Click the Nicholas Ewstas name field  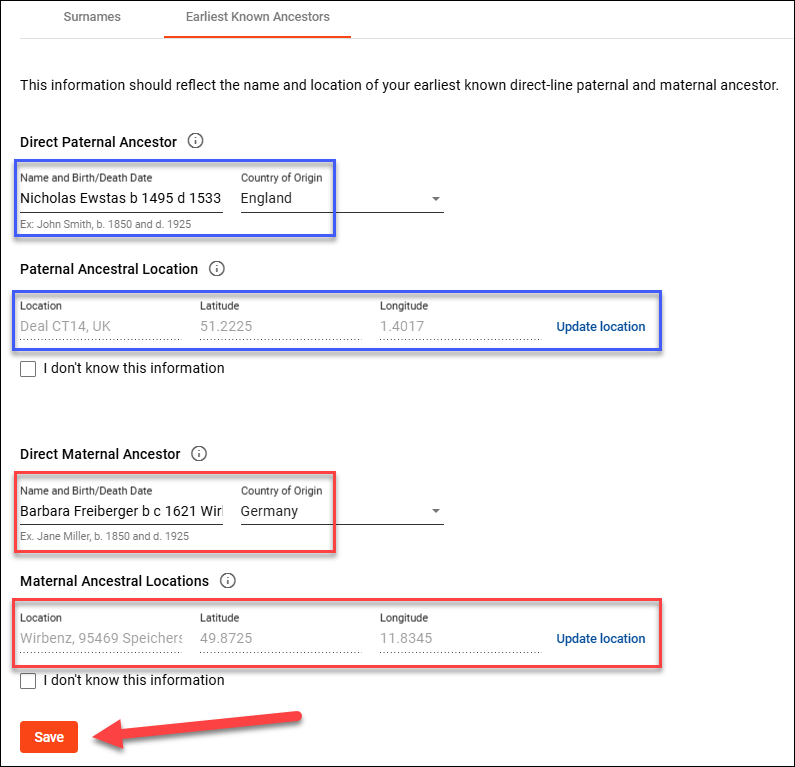pyautogui.click(x=120, y=198)
